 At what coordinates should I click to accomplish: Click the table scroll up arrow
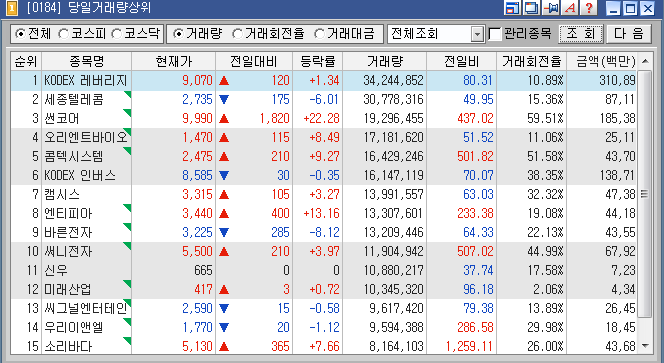(x=645, y=61)
